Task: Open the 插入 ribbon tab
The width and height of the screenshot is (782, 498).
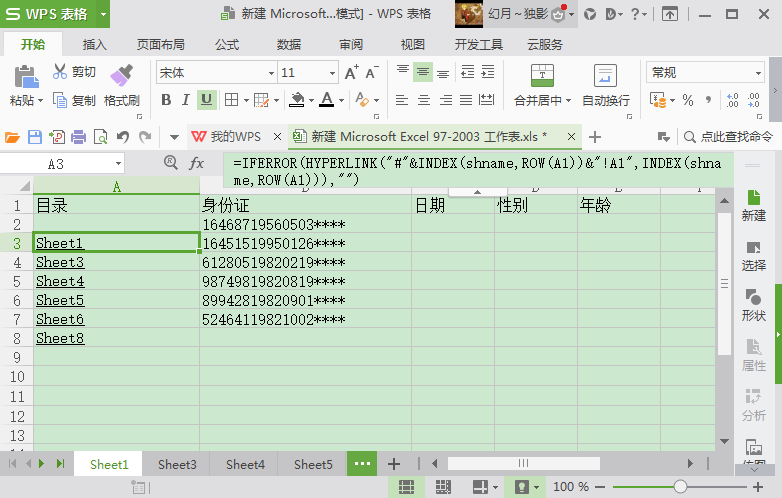Action: [x=94, y=45]
